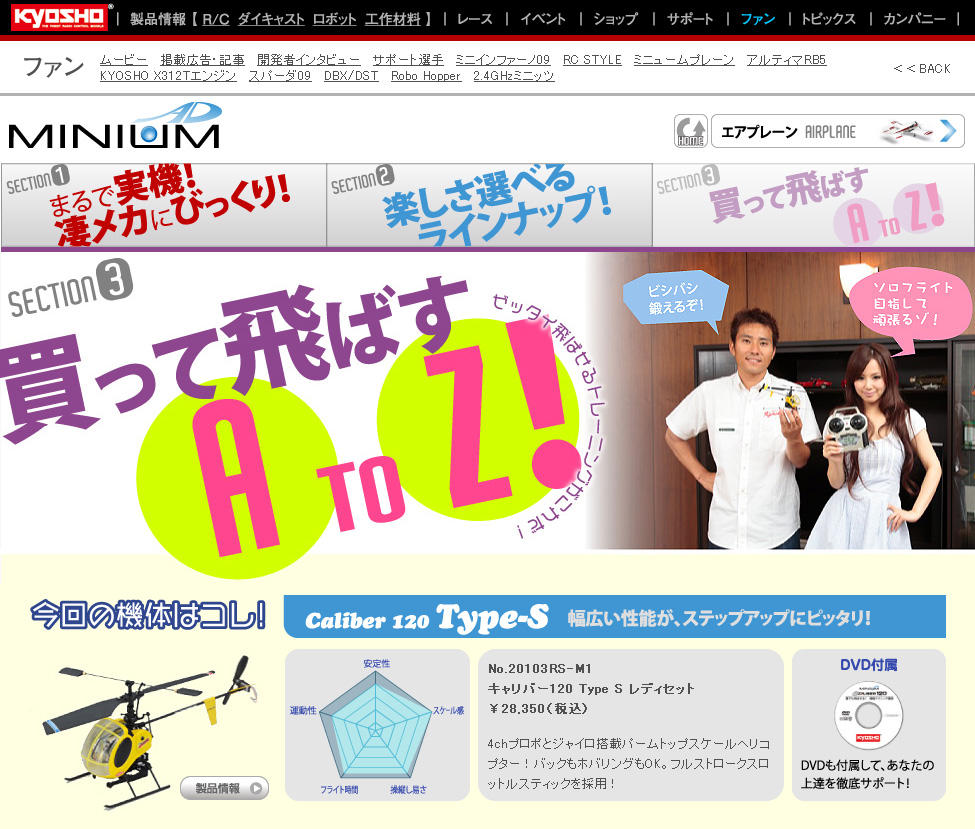Click the Caliber 120 Type-S banner
The width and height of the screenshot is (975, 829).
click(x=615, y=616)
